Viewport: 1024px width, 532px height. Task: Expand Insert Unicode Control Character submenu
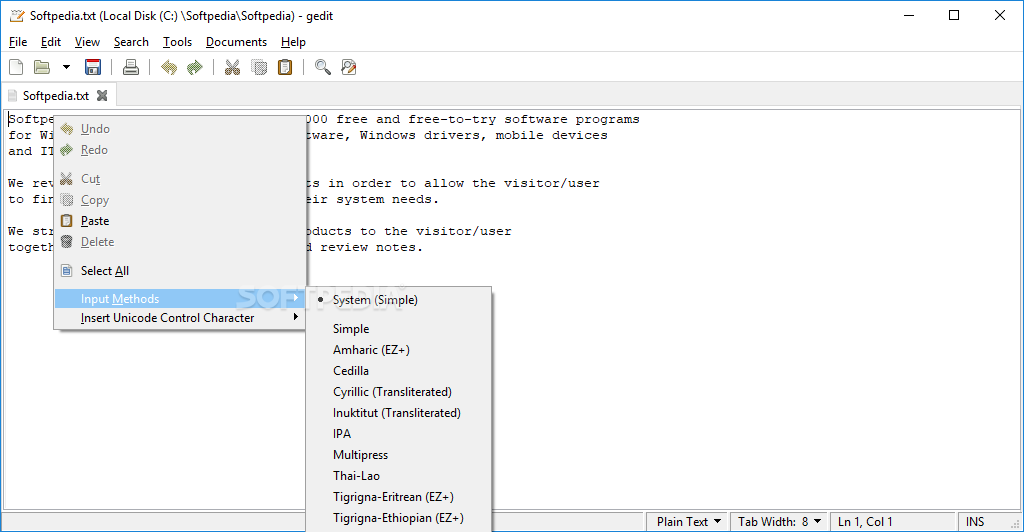coord(180,318)
